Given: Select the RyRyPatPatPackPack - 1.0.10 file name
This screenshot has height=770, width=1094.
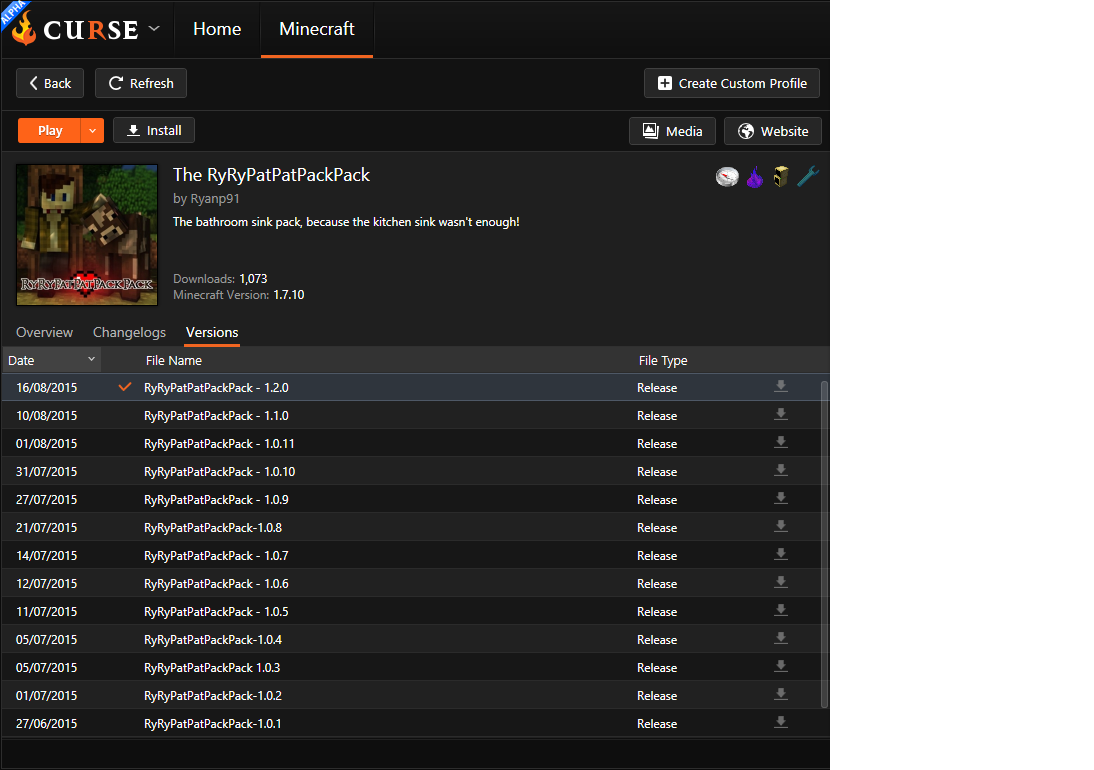Looking at the screenshot, I should click(220, 471).
